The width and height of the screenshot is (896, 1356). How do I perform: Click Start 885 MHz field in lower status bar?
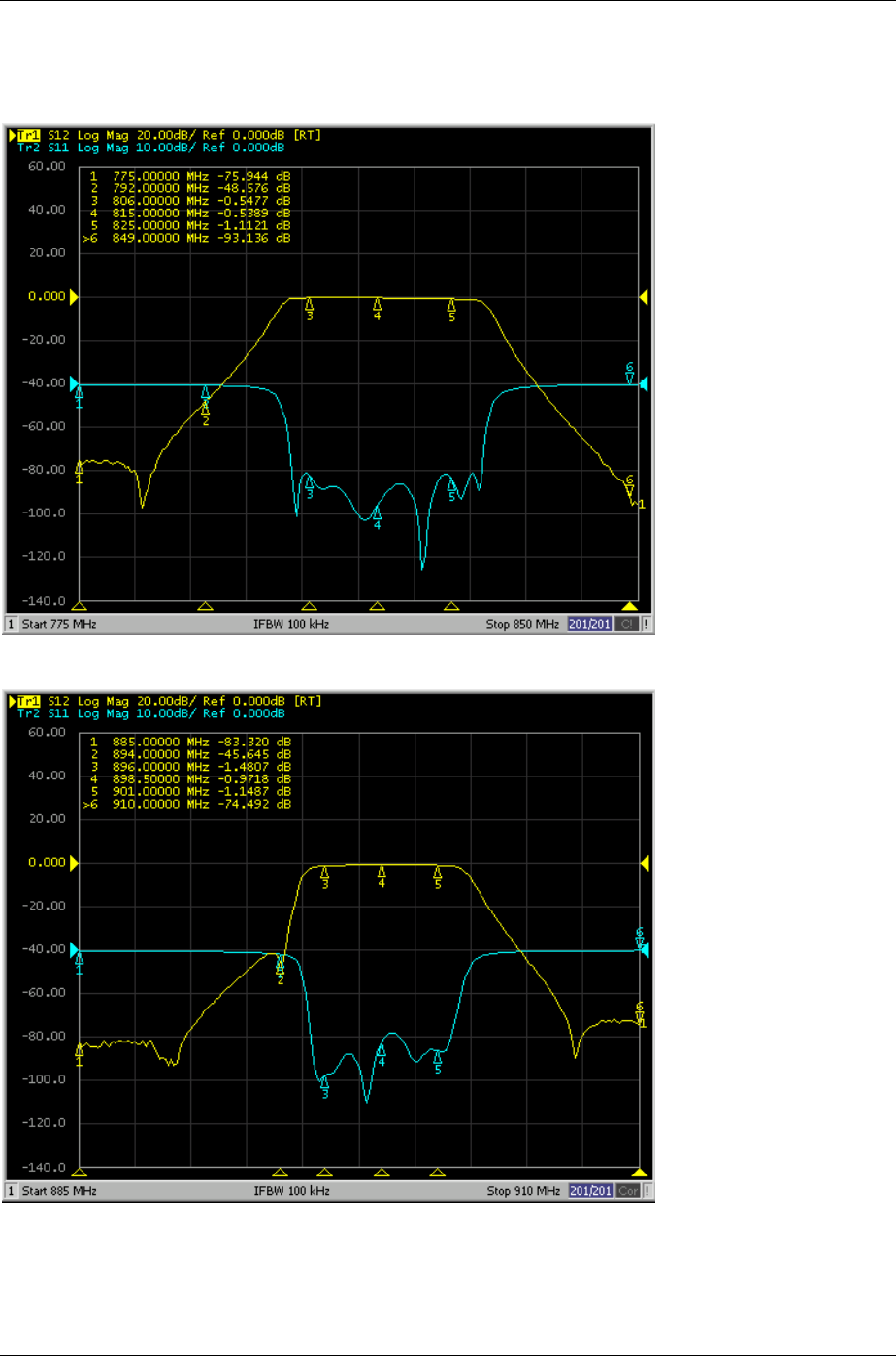tap(59, 1190)
